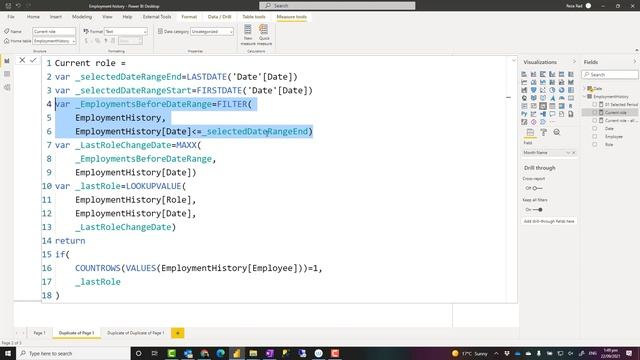This screenshot has width=640, height=360.
Task: Select the Line chart visual
Action: (524, 82)
